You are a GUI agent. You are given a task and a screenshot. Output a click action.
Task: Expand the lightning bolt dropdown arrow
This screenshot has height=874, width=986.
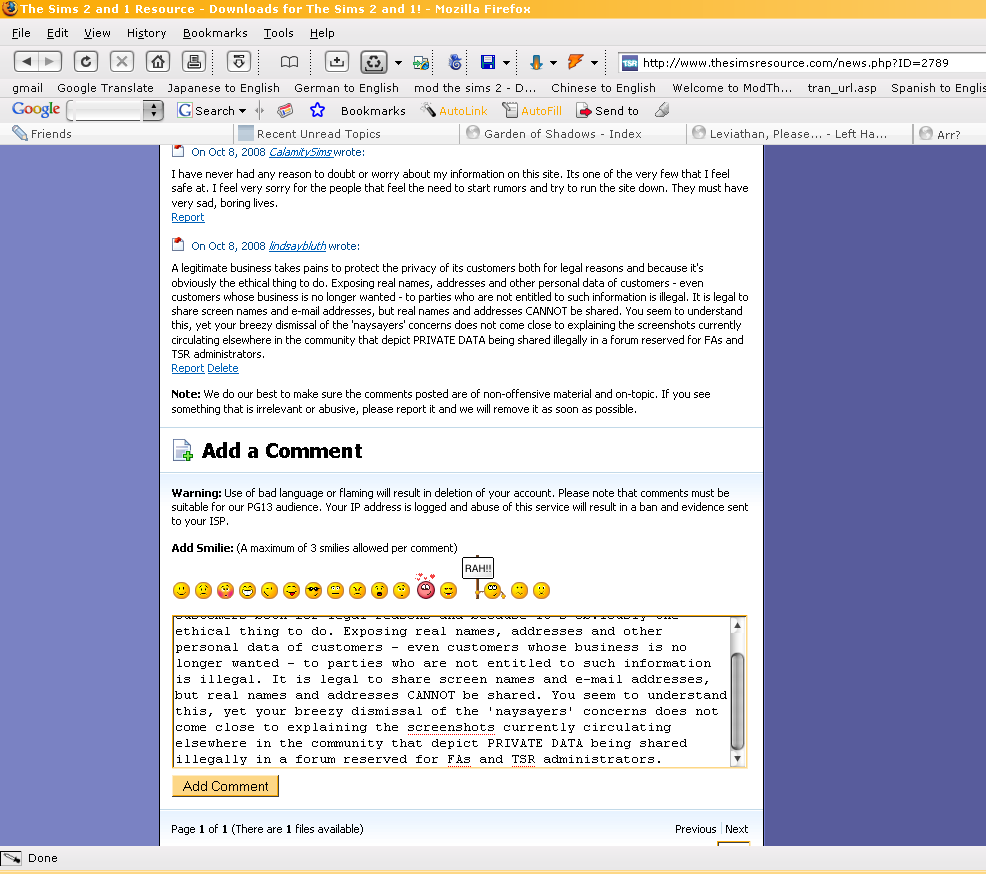(594, 63)
